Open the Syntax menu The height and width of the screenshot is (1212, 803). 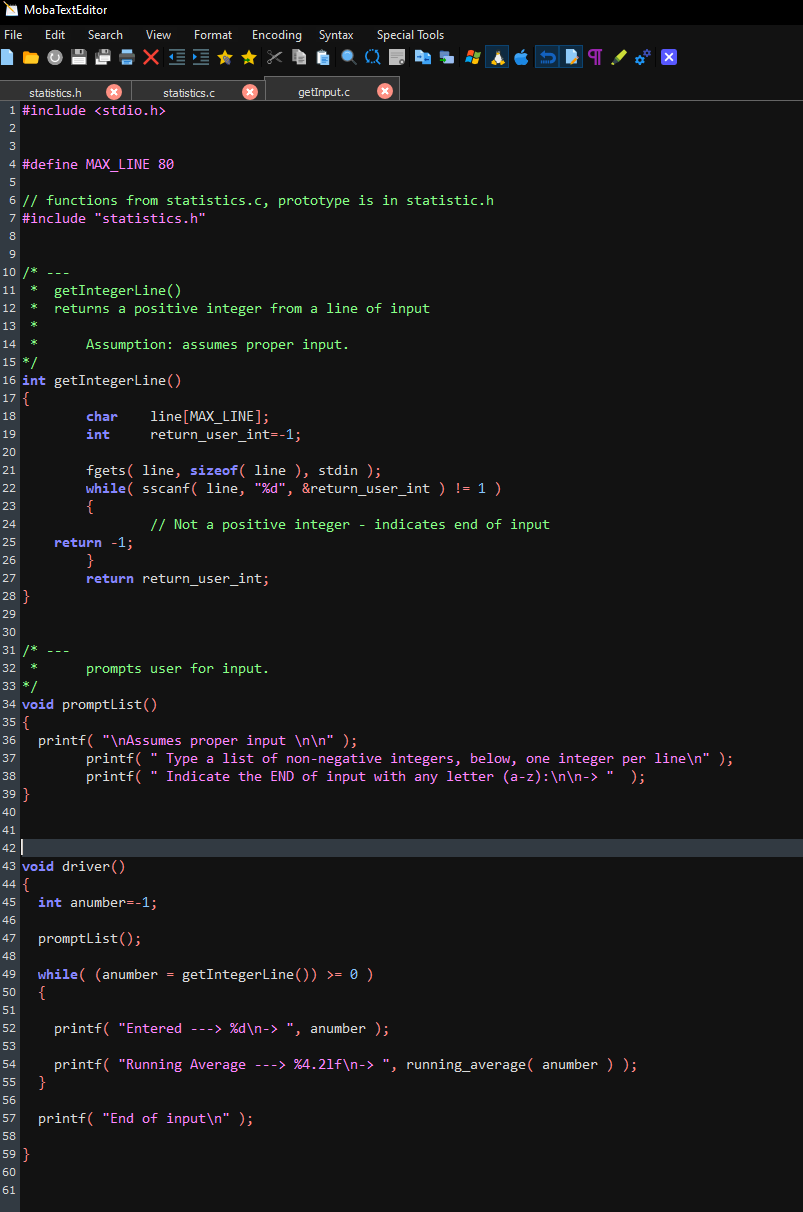tap(336, 35)
